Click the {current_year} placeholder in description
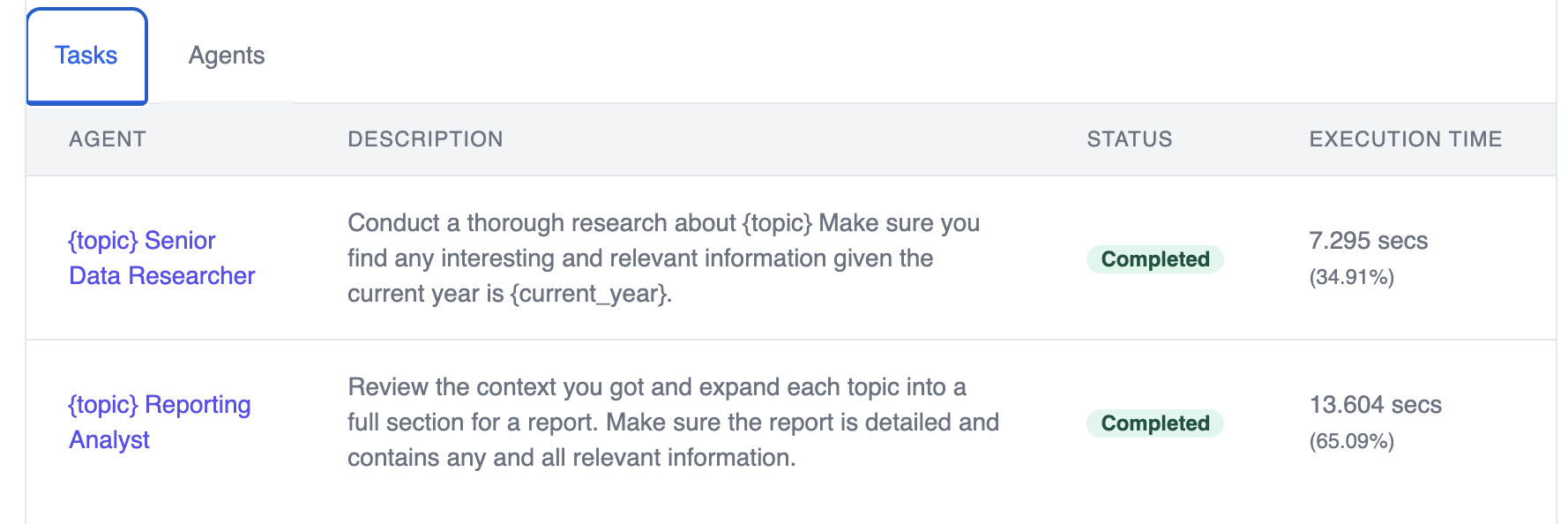The height and width of the screenshot is (524, 1568). (x=590, y=294)
